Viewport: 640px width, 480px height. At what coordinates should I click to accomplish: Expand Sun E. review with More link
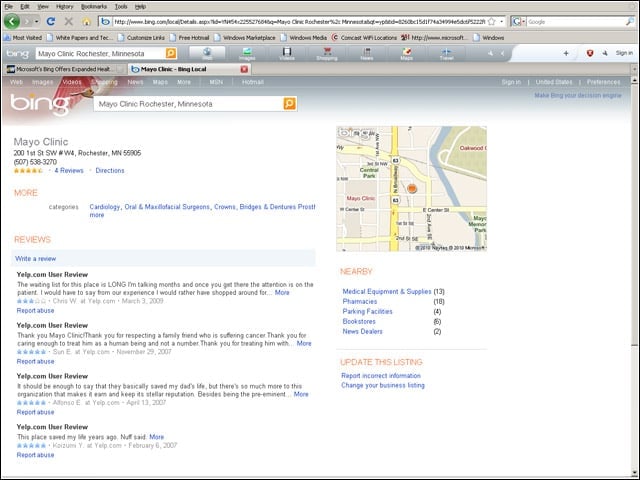pyautogui.click(x=304, y=343)
